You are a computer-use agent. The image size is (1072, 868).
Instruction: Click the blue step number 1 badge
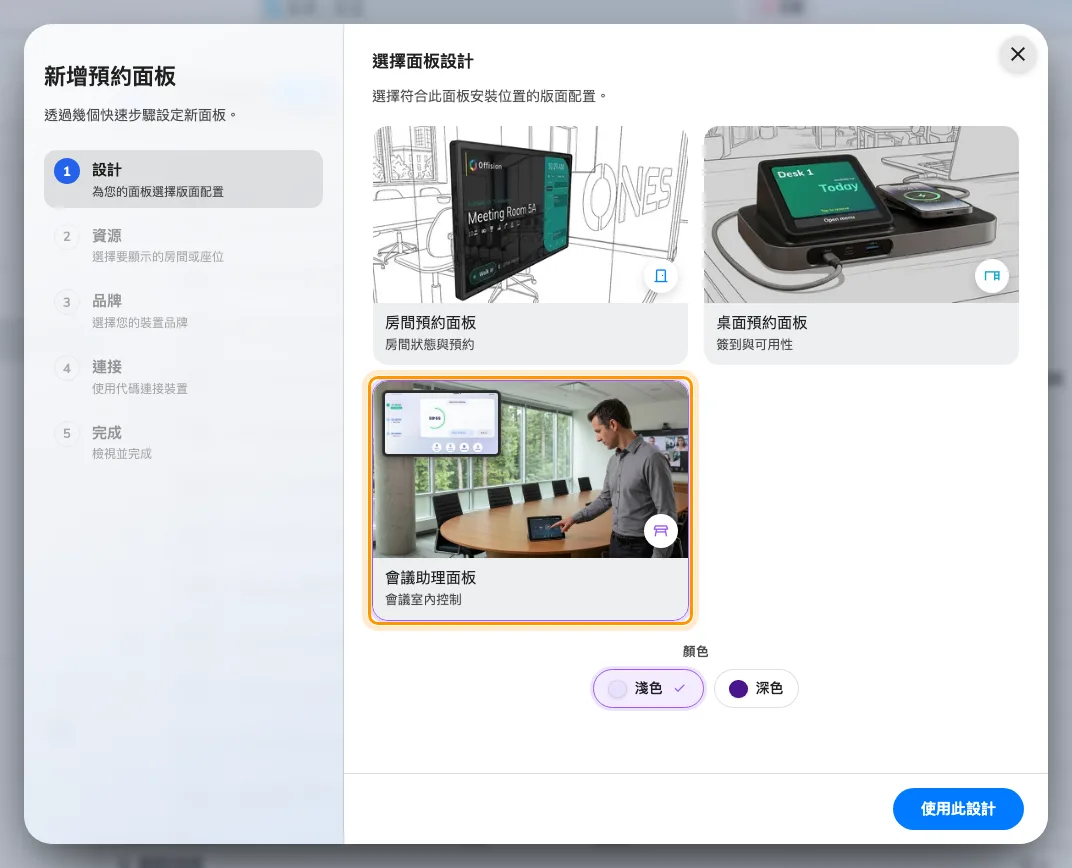pyautogui.click(x=67, y=171)
